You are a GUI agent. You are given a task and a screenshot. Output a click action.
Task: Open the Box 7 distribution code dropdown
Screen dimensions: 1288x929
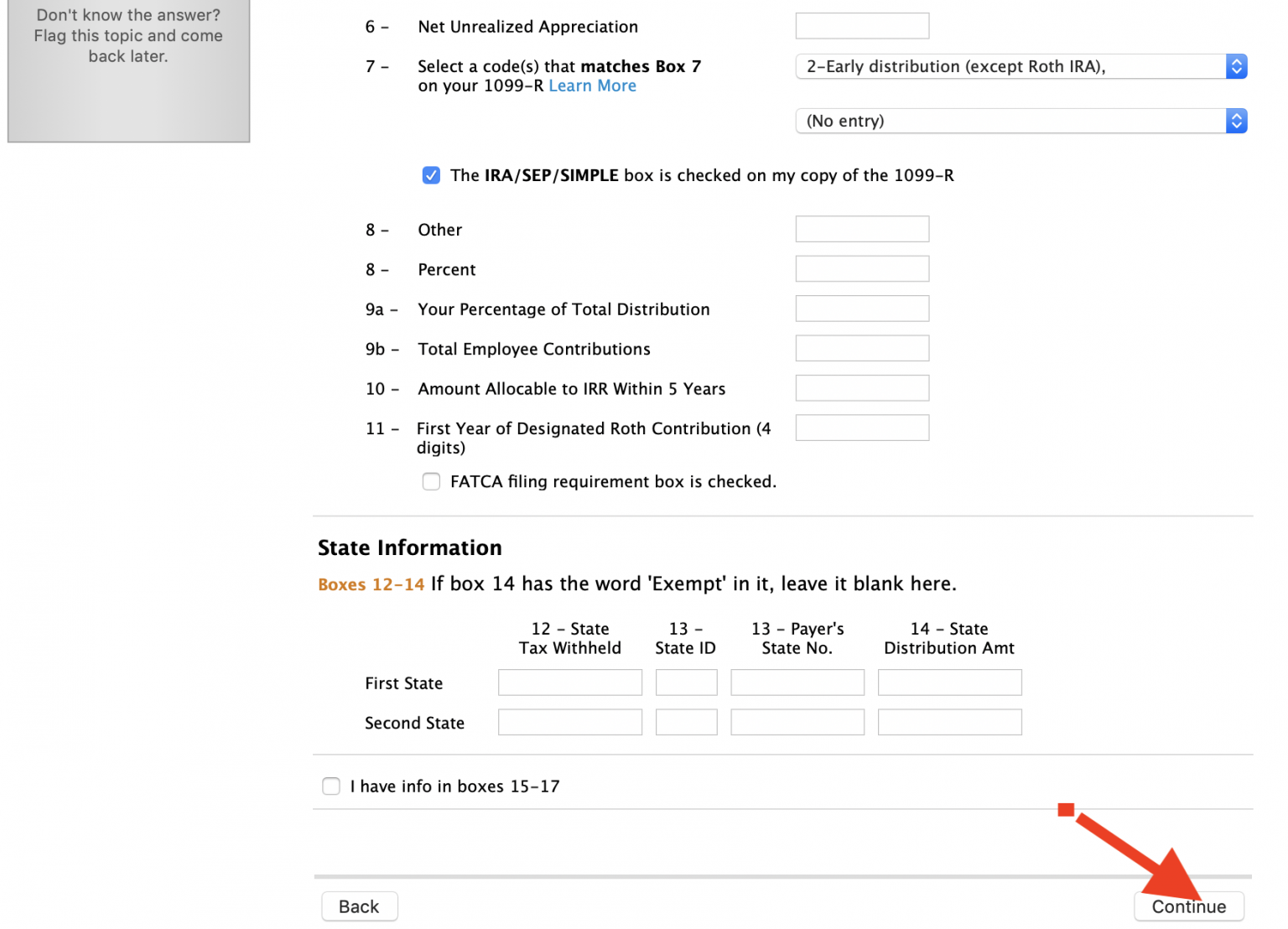[x=1020, y=66]
